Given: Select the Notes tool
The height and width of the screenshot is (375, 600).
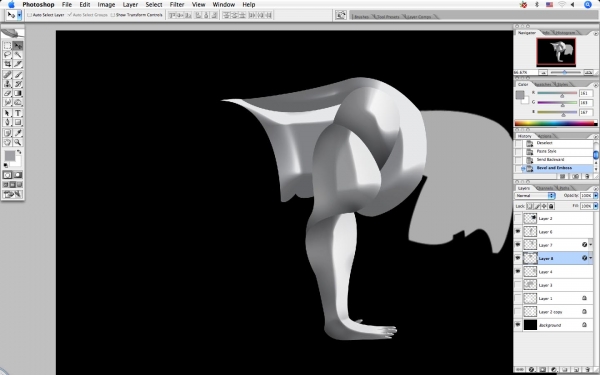Looking at the screenshot, I should pos(7,133).
